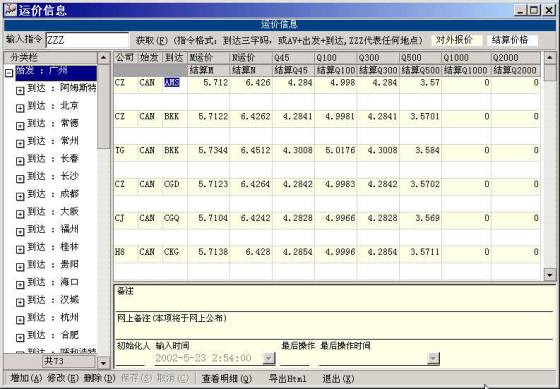Click the 输入指令 input field
Screen dimensions: 560x389
tap(87, 40)
